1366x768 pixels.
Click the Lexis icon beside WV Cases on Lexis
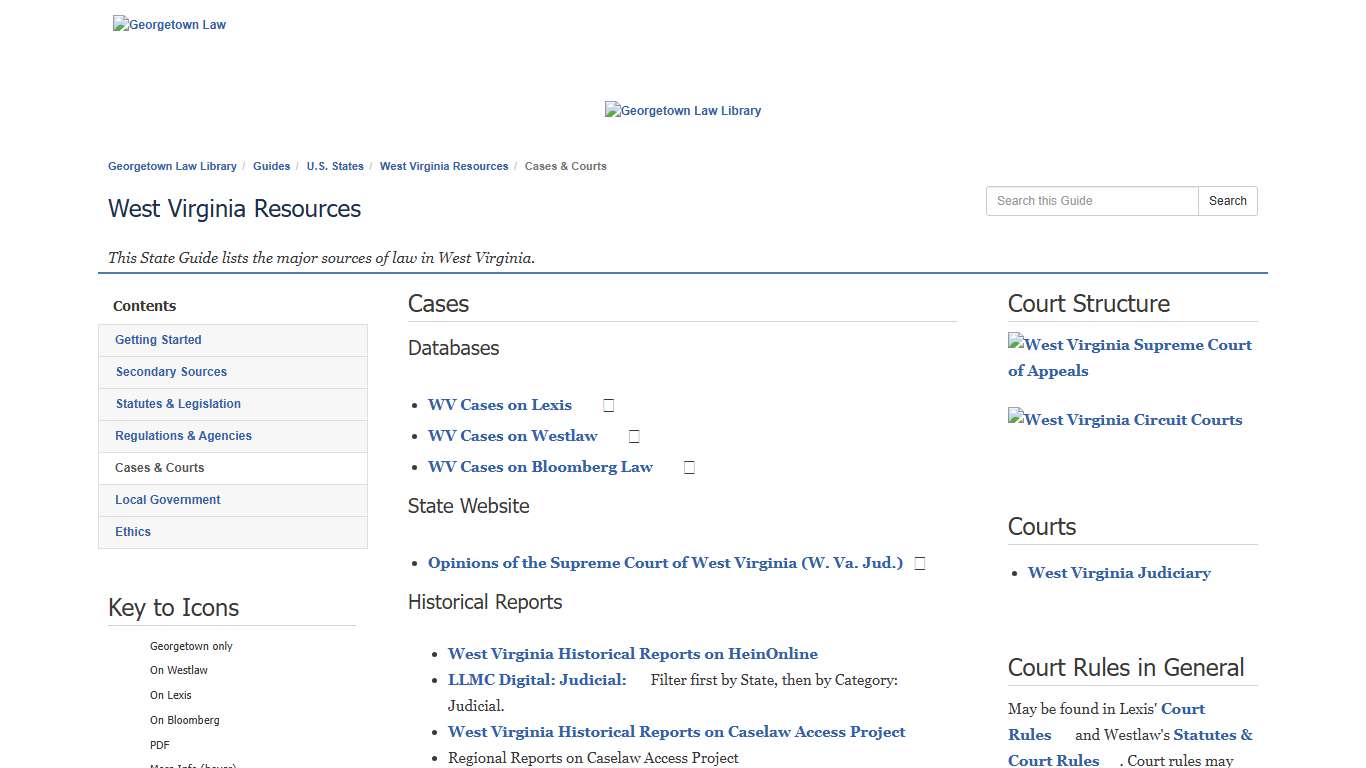(x=608, y=405)
